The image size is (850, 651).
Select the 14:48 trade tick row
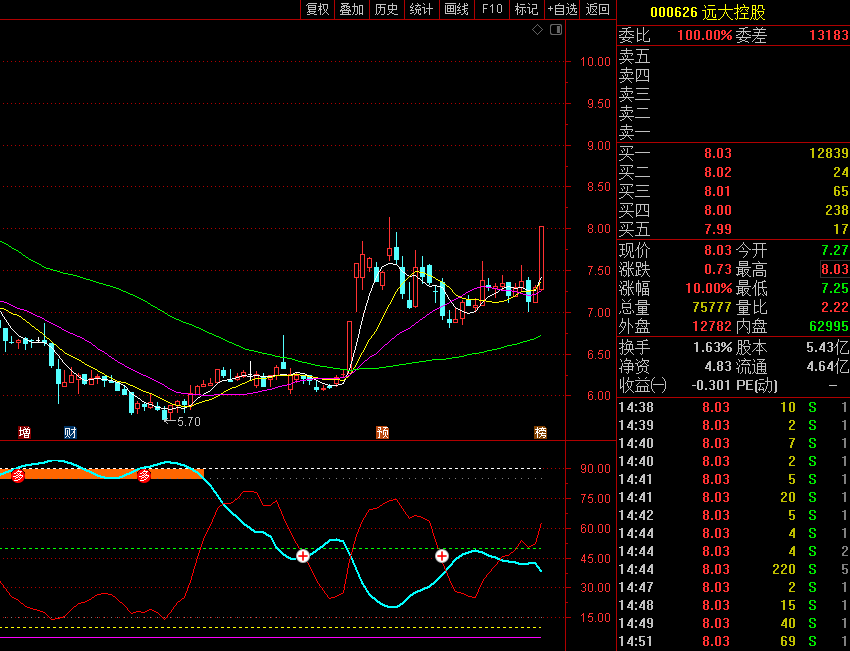pyautogui.click(x=733, y=605)
